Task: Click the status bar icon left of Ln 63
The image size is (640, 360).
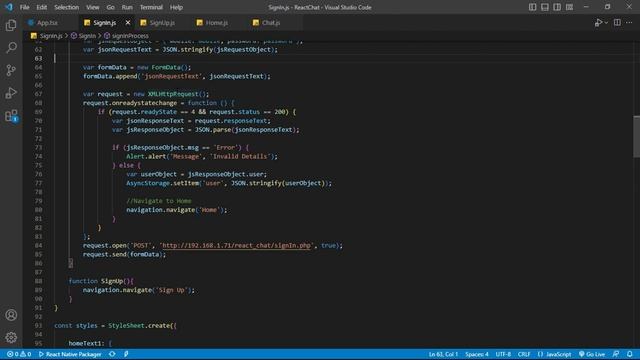Action: [126, 354]
